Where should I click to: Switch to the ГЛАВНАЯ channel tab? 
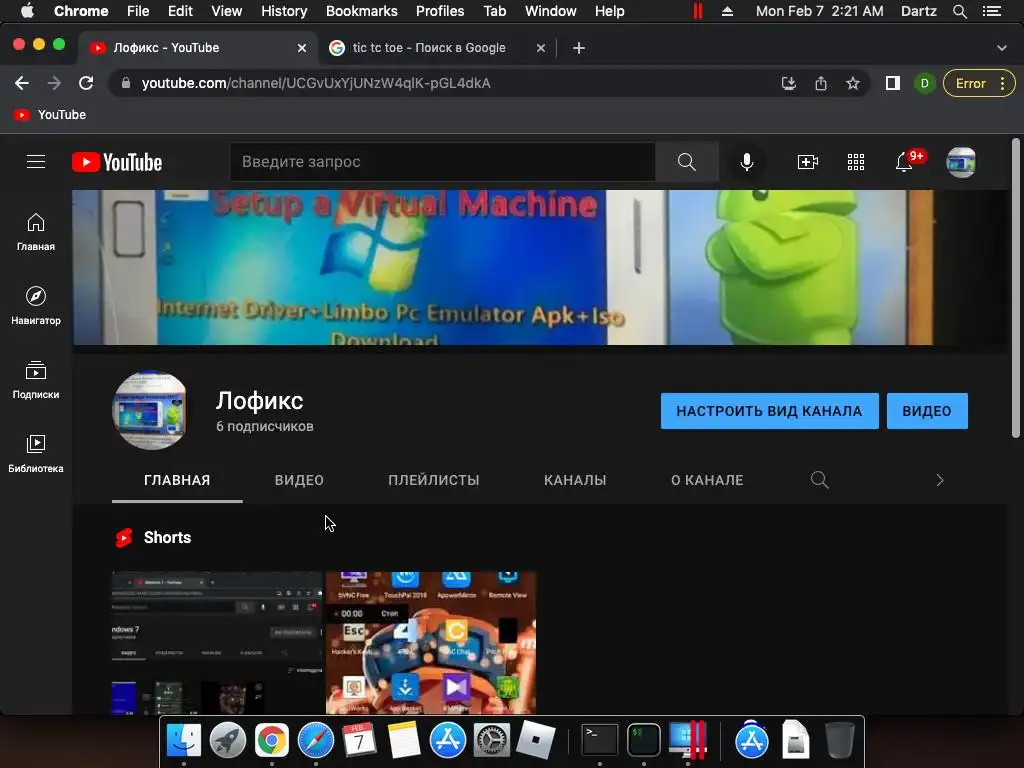click(x=177, y=480)
